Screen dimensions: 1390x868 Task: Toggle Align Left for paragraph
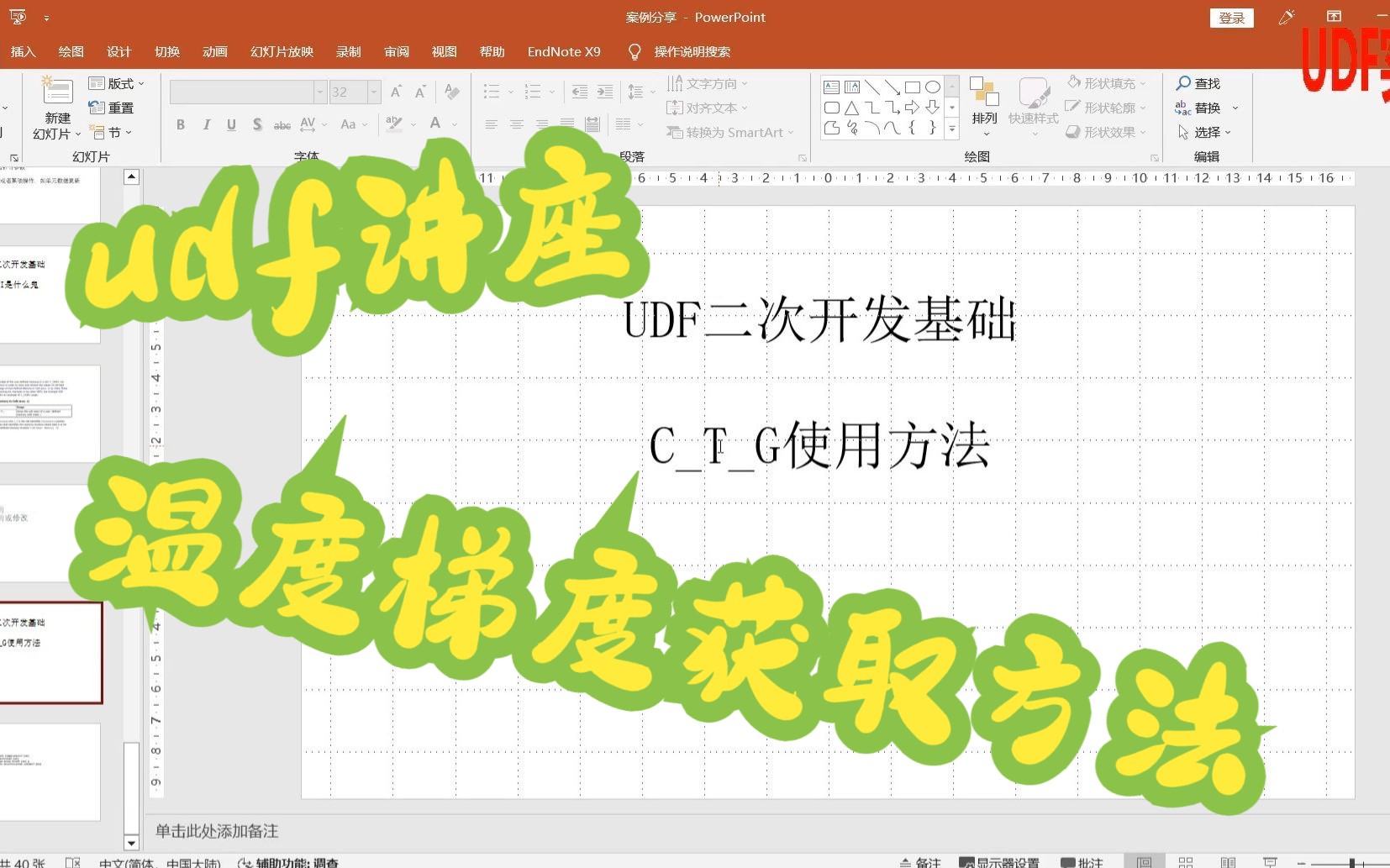coord(492,124)
